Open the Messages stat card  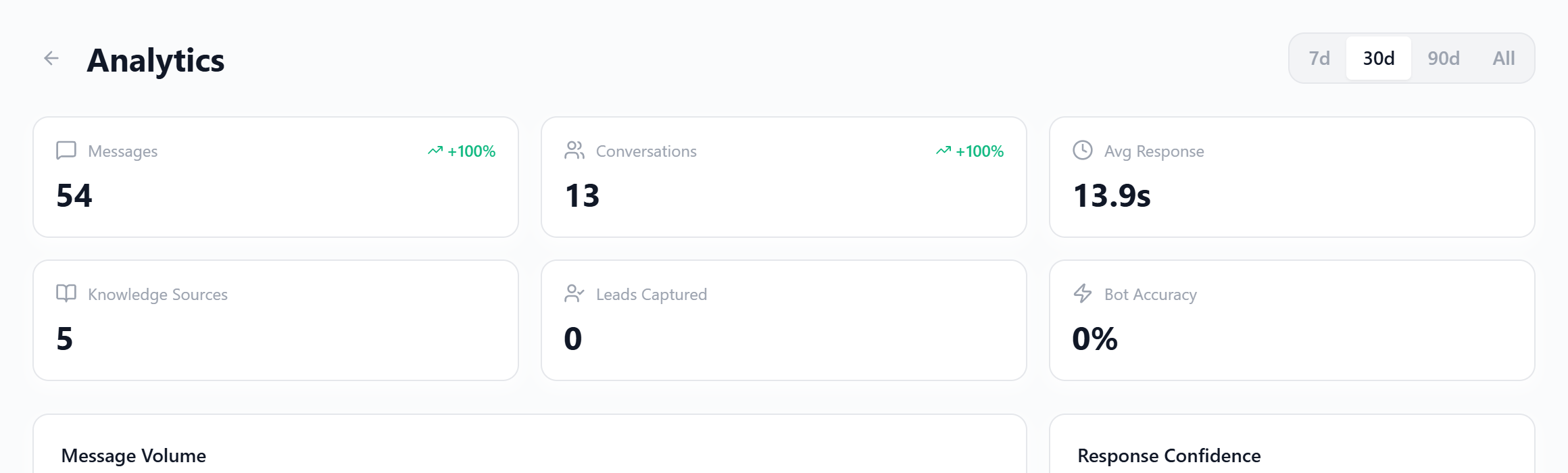pyautogui.click(x=276, y=177)
